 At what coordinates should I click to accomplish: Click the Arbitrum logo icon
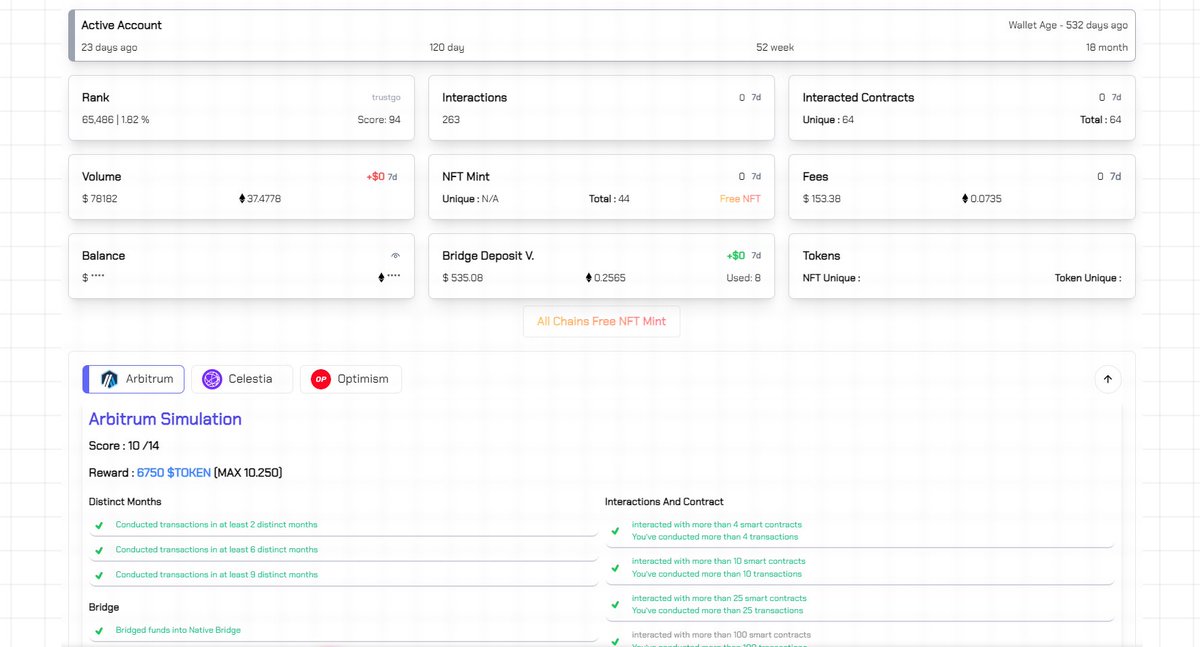click(x=110, y=379)
